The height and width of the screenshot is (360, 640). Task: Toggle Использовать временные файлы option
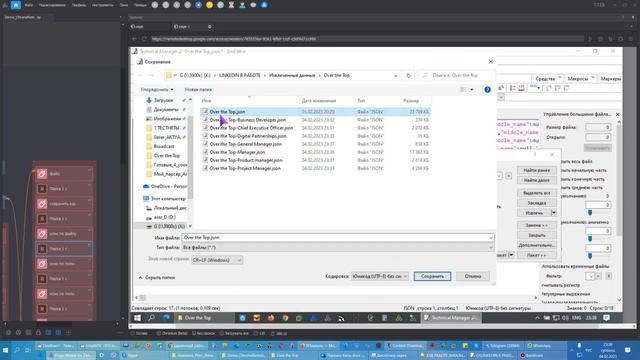pyautogui.click(x=575, y=267)
